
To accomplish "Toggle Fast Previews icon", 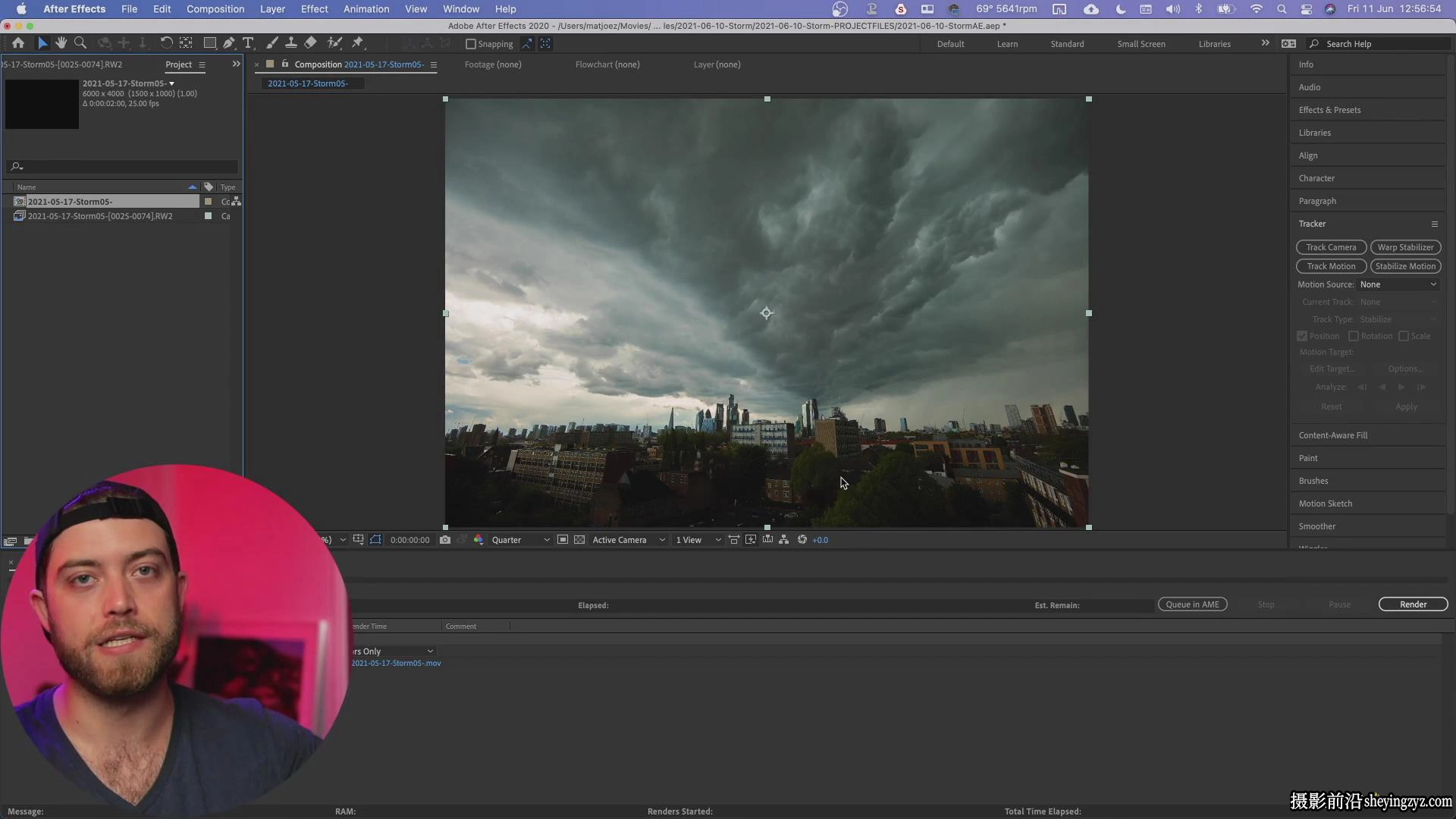I will click(751, 540).
